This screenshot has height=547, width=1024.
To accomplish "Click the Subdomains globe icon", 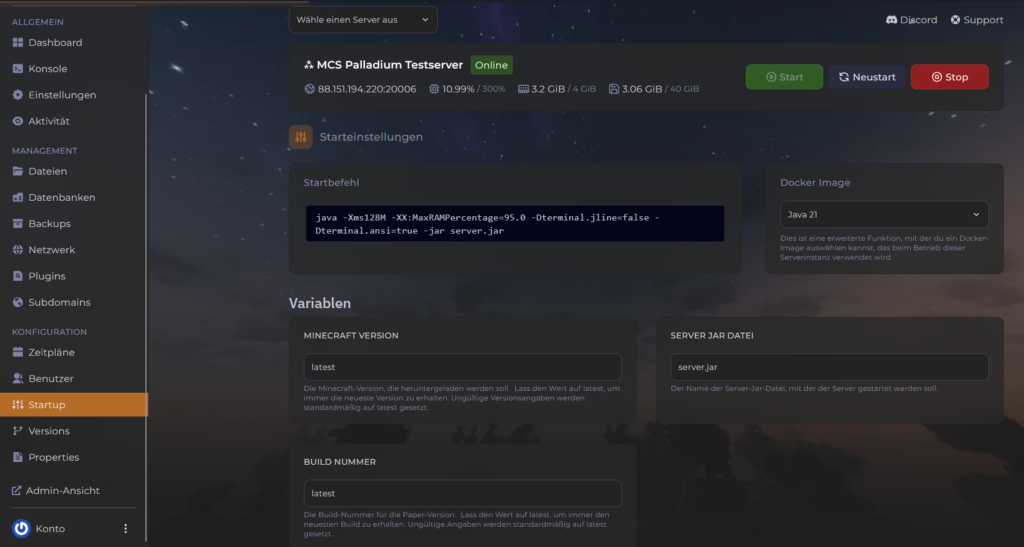I will coord(18,302).
